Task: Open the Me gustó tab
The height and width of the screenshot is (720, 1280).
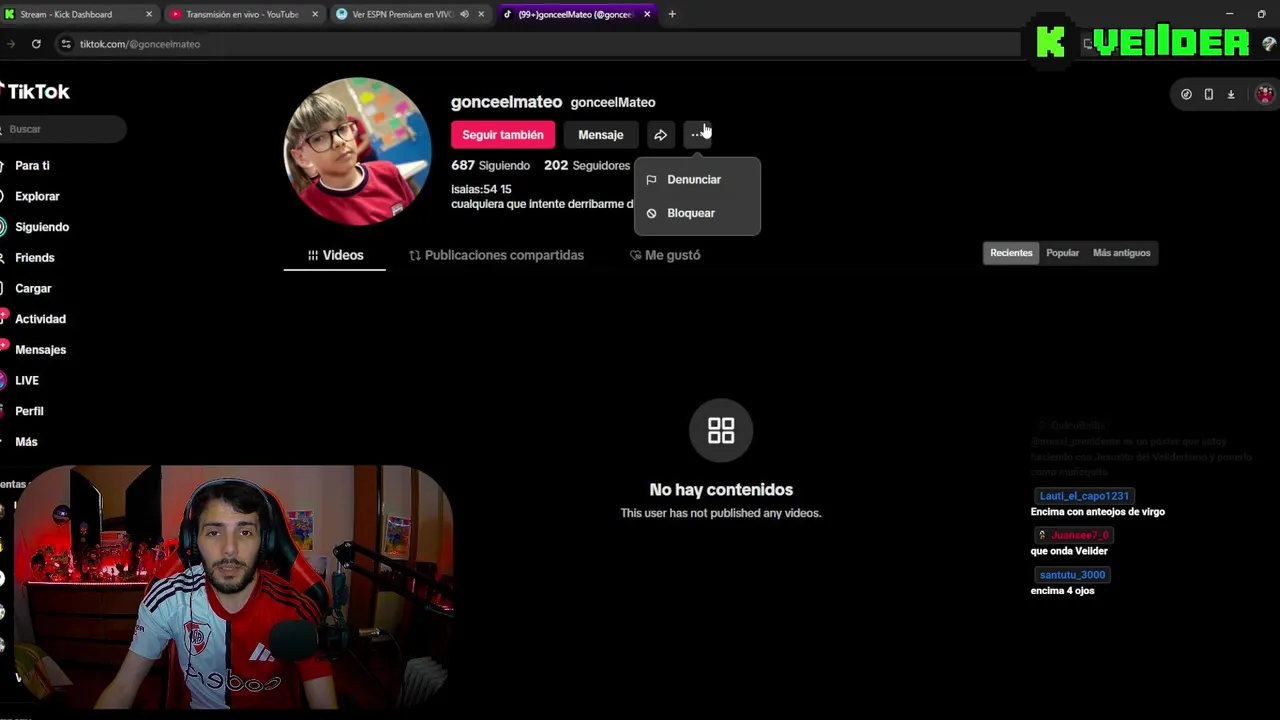Action: tap(665, 255)
